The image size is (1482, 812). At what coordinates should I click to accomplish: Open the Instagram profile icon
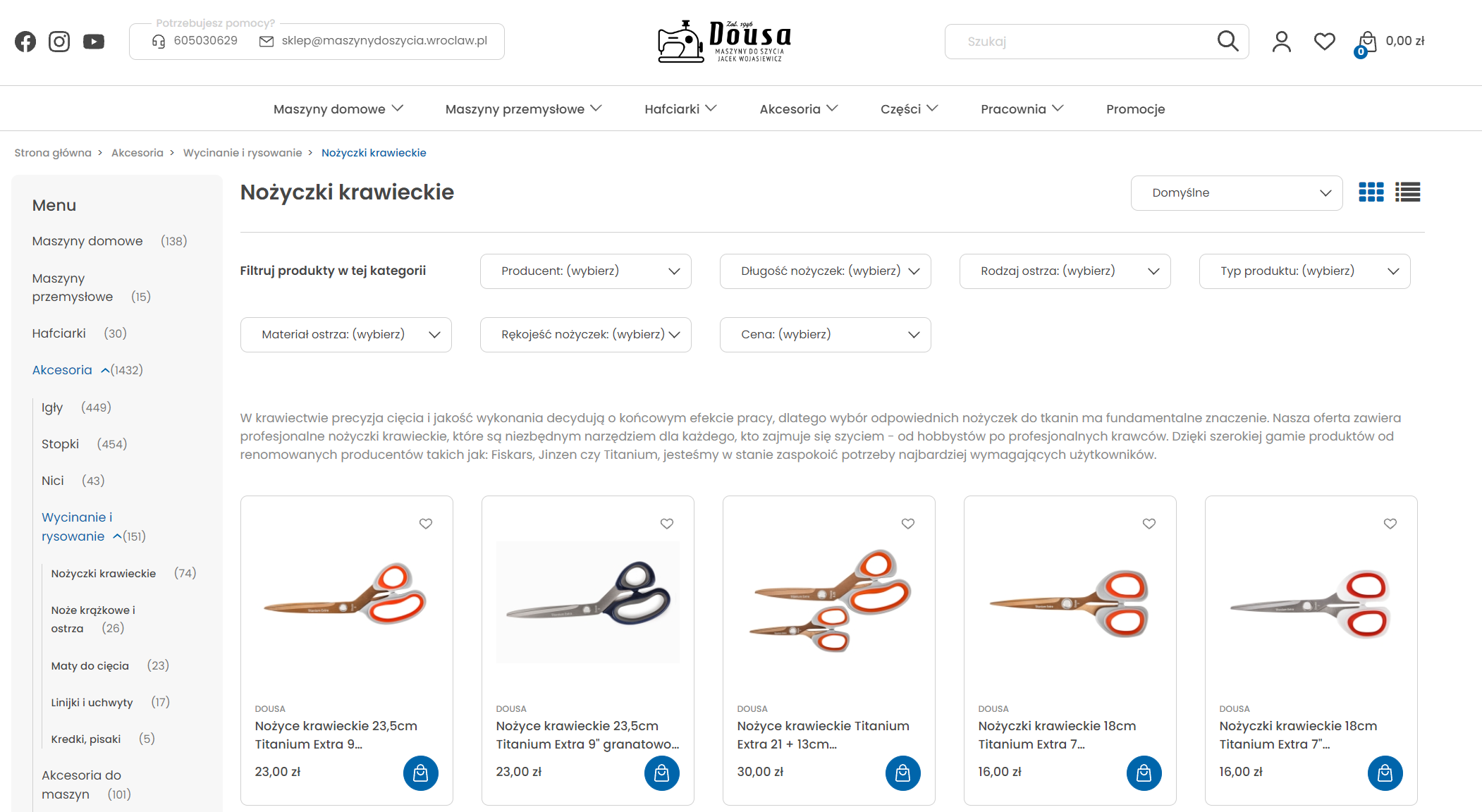click(59, 42)
